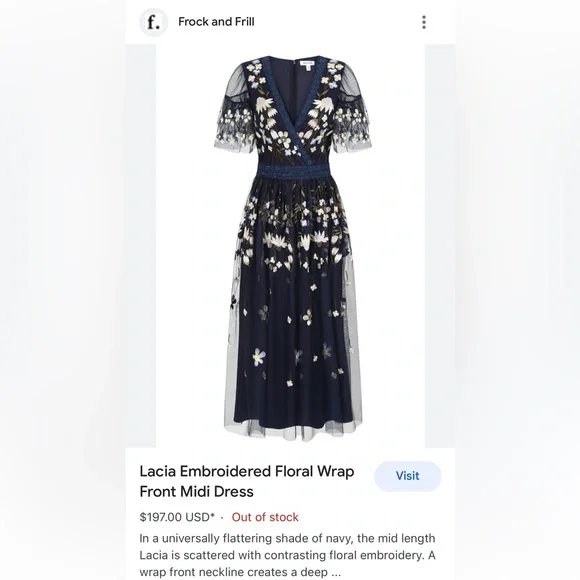Expand the truncated description ellipsis

click(x=336, y=573)
